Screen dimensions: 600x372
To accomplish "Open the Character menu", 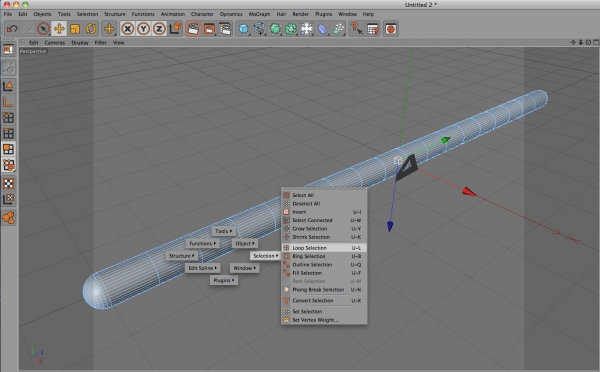I will tap(202, 14).
